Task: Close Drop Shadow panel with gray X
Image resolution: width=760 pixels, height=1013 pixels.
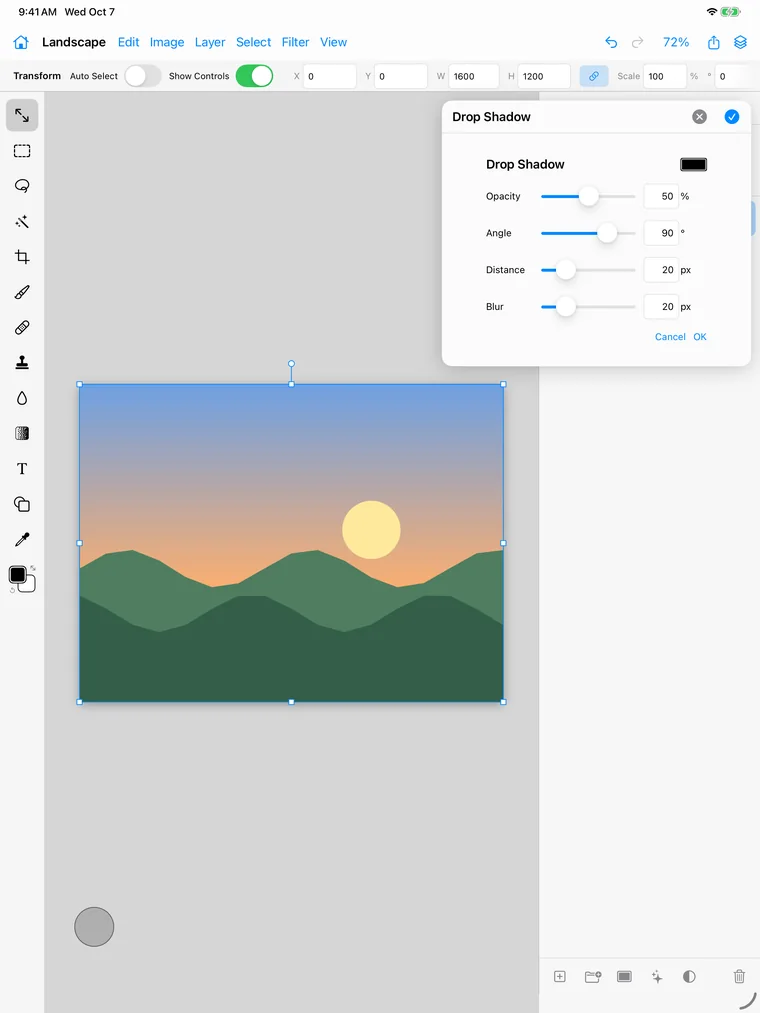Action: click(699, 116)
